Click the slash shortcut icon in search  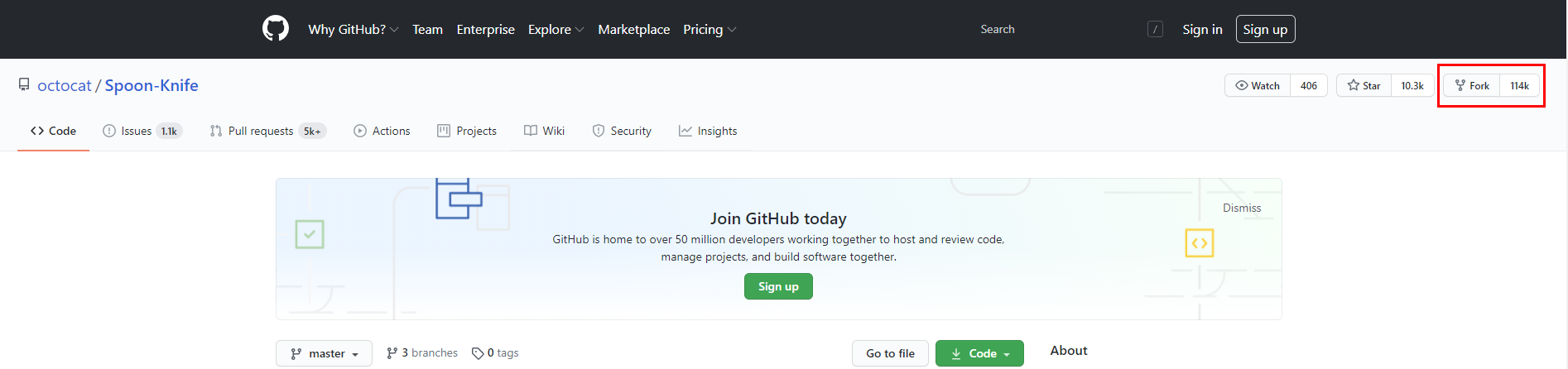[x=1155, y=29]
